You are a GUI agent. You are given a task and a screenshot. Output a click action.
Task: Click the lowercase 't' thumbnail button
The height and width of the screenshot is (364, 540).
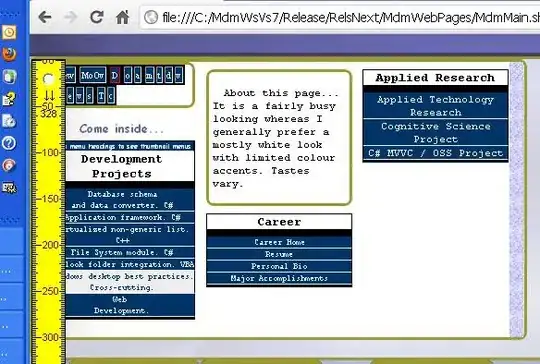tap(159, 75)
